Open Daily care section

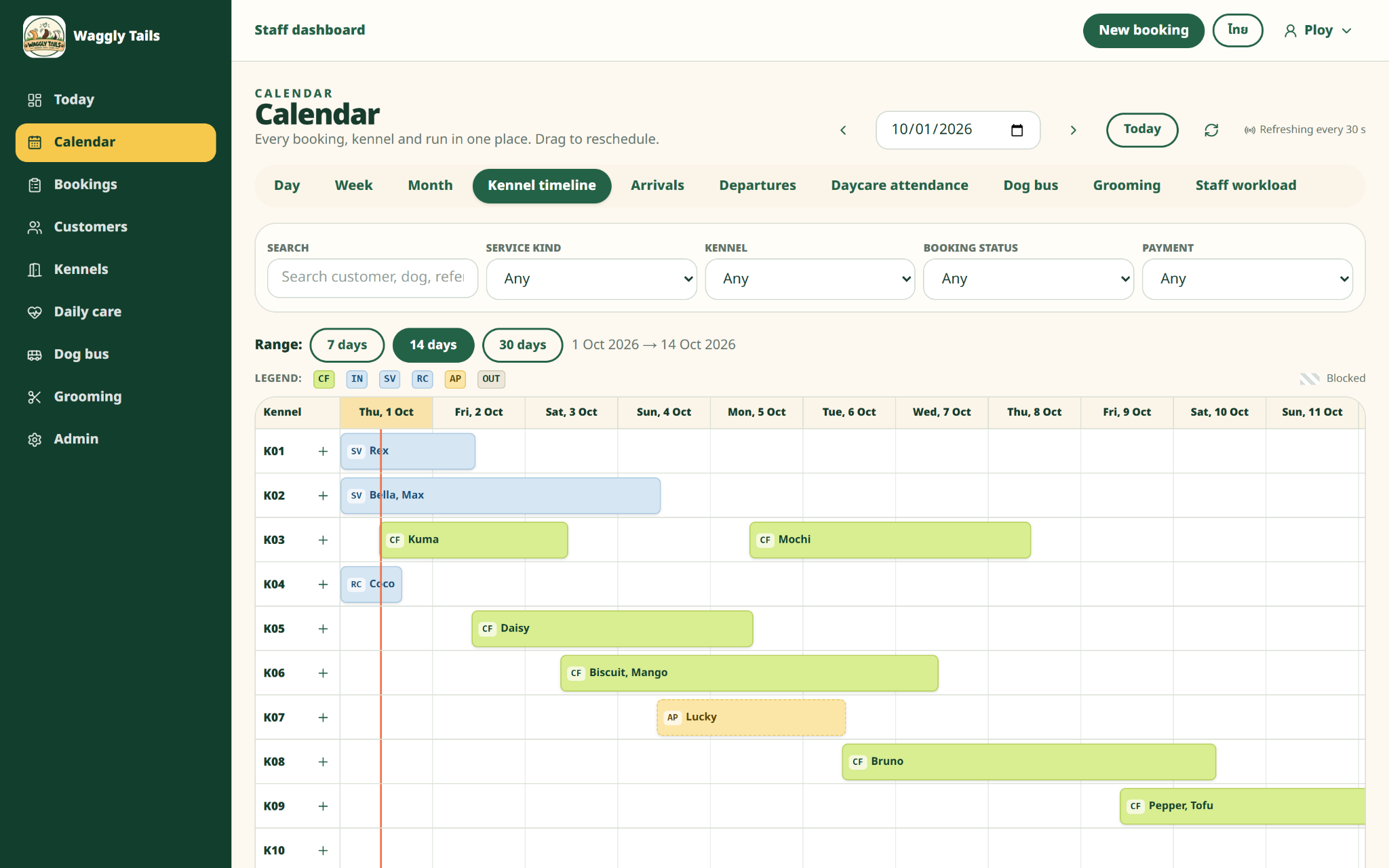(115, 312)
